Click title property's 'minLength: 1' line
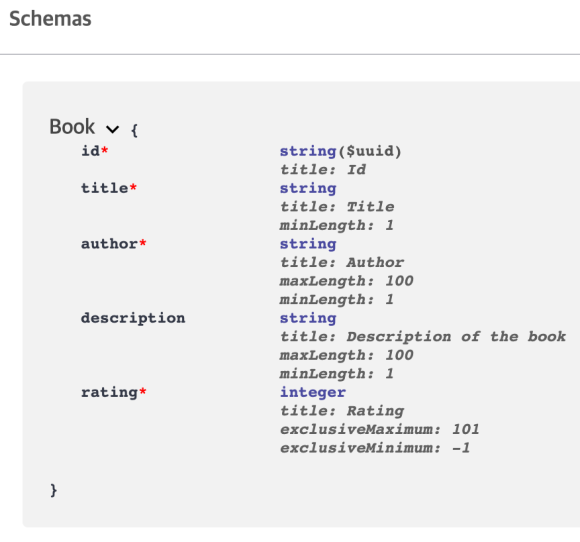 point(337,225)
